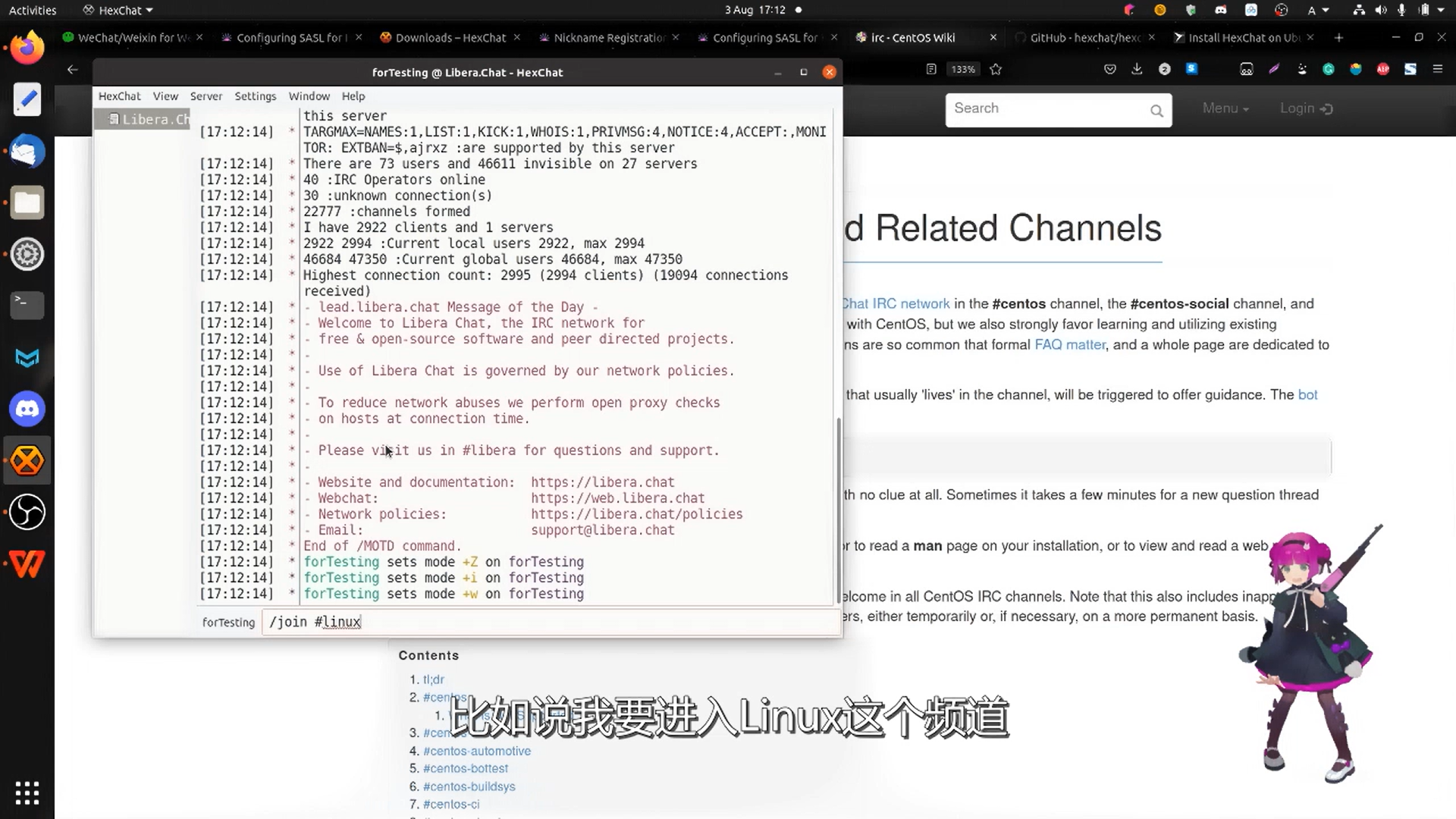
Task: Click the forTesting nickname button
Action: (x=228, y=623)
